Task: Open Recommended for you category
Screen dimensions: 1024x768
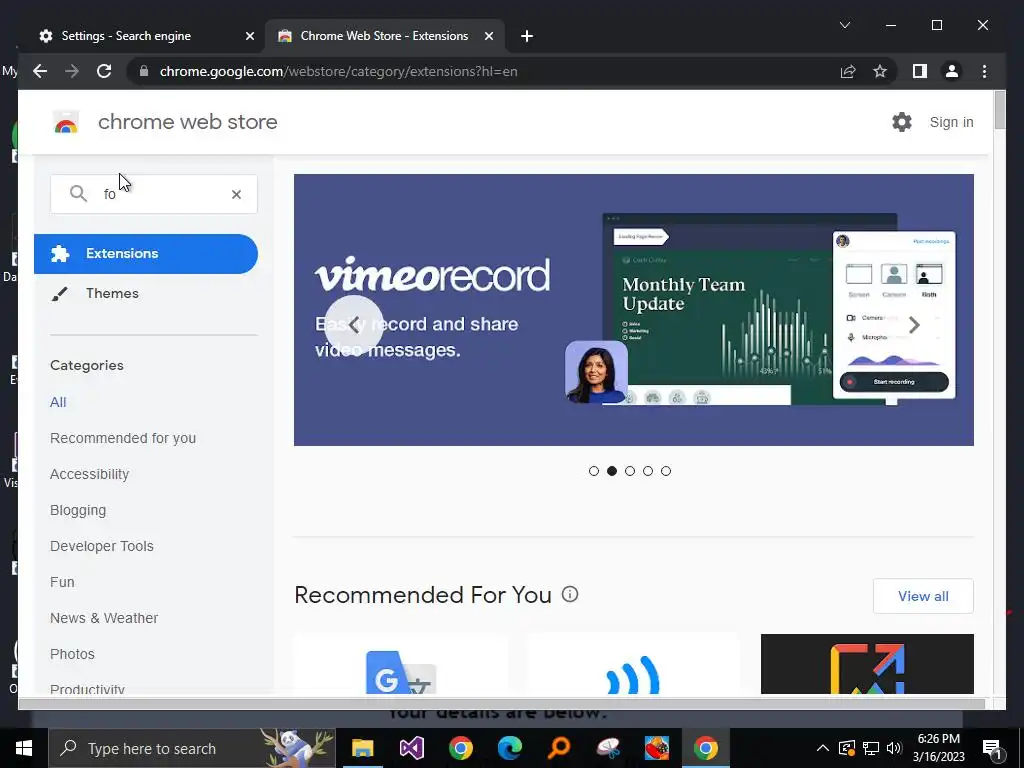Action: 123,438
